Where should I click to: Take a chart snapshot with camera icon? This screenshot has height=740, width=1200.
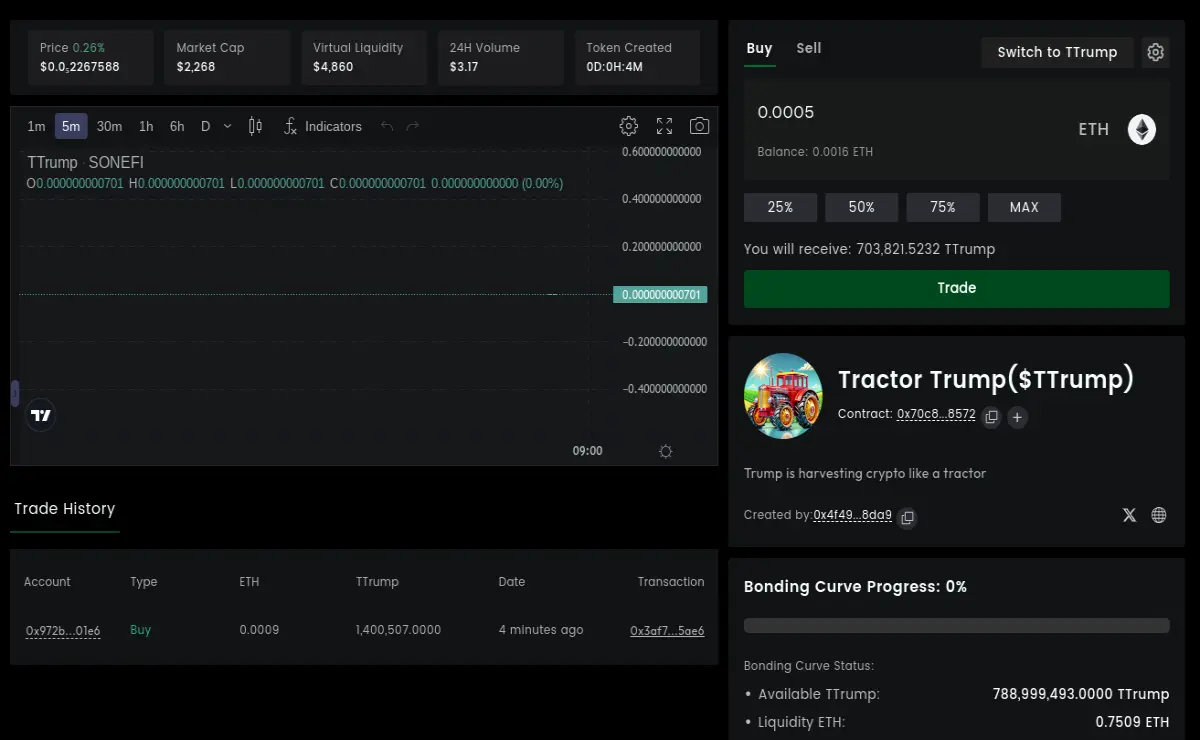tap(700, 126)
